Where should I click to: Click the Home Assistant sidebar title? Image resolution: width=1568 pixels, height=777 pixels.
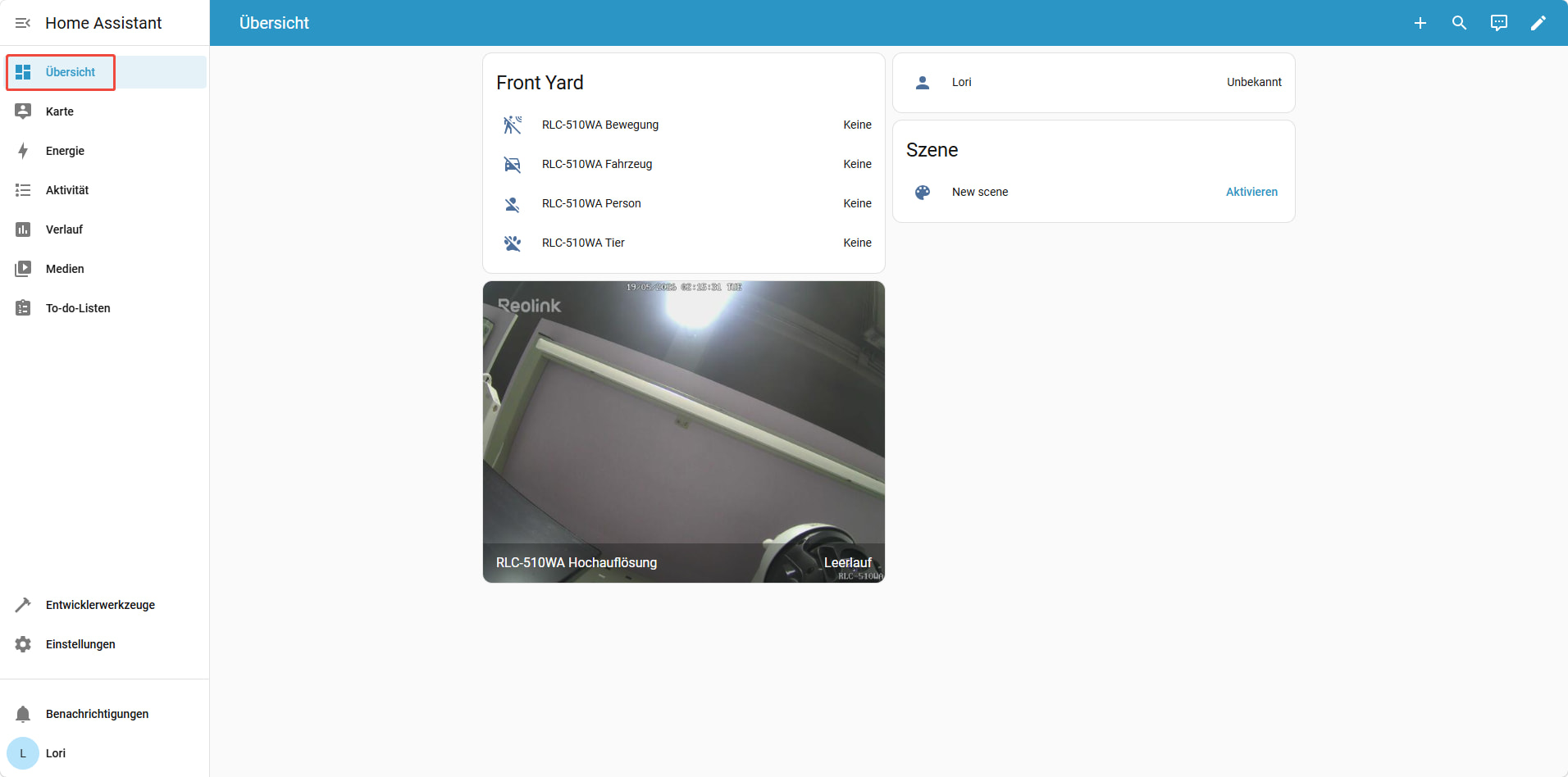click(103, 23)
